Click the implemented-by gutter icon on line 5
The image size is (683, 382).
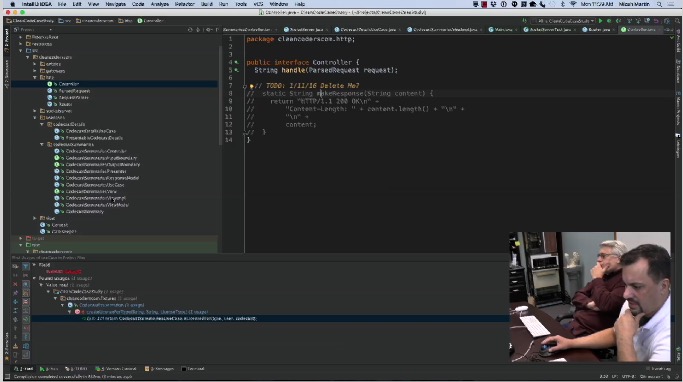pyautogui.click(x=237, y=70)
